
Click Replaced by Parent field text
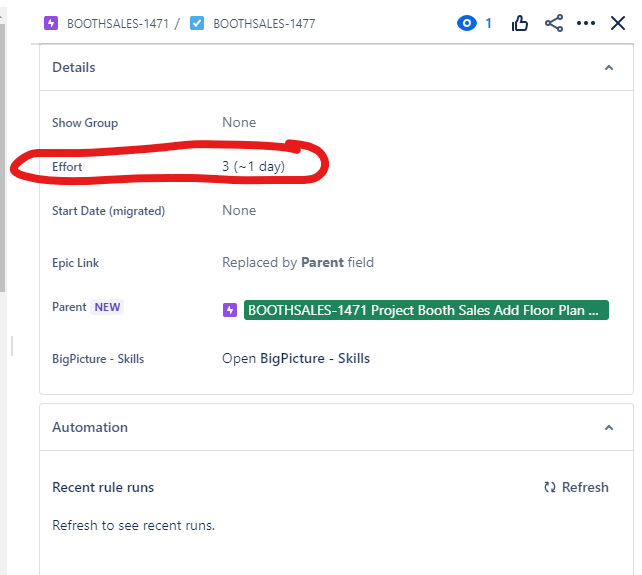click(298, 263)
